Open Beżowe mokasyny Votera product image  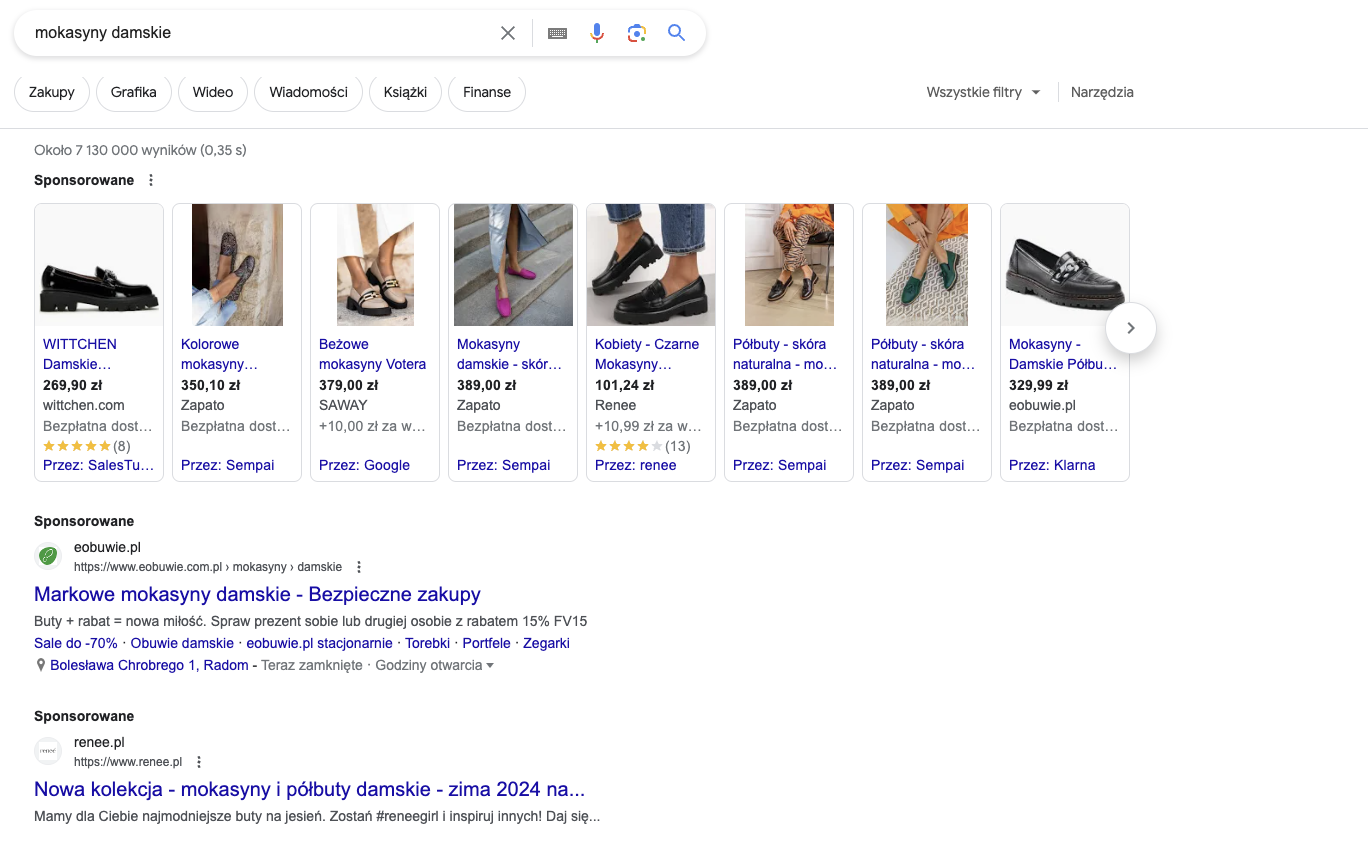click(375, 265)
